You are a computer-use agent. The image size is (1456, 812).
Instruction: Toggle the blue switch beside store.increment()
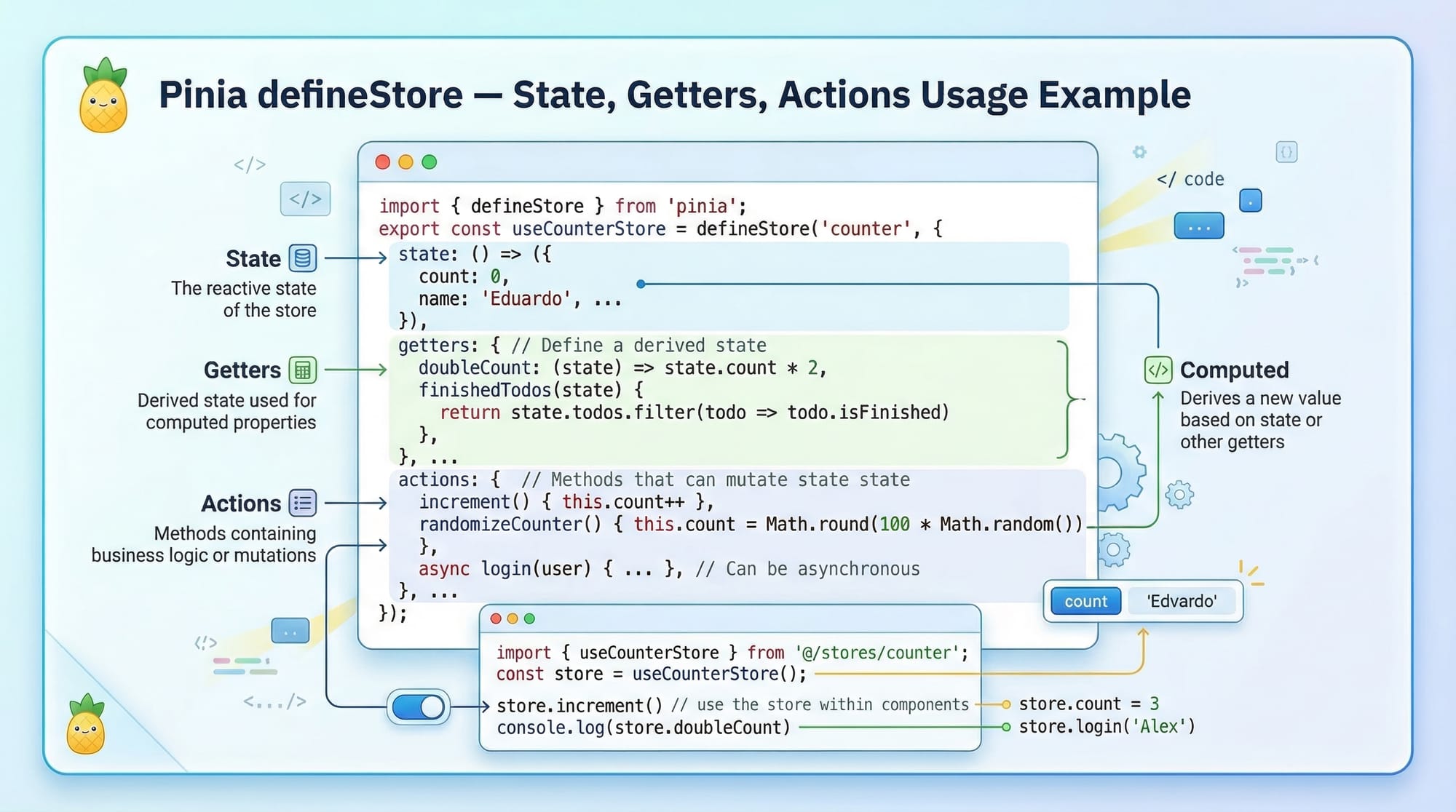pyautogui.click(x=418, y=706)
